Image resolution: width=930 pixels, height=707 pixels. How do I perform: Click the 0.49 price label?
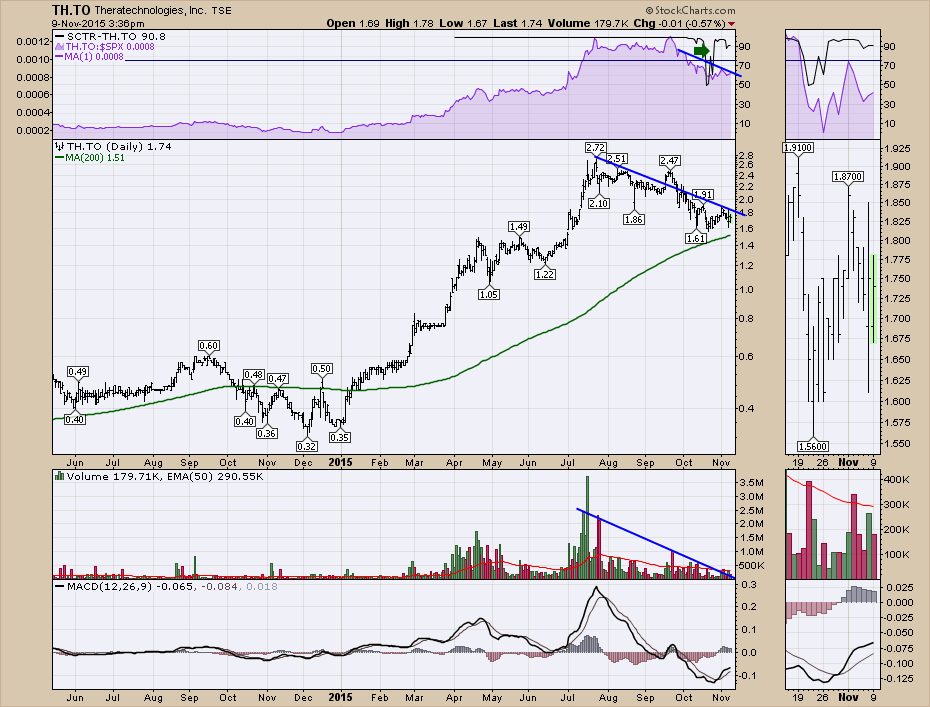pyautogui.click(x=78, y=371)
